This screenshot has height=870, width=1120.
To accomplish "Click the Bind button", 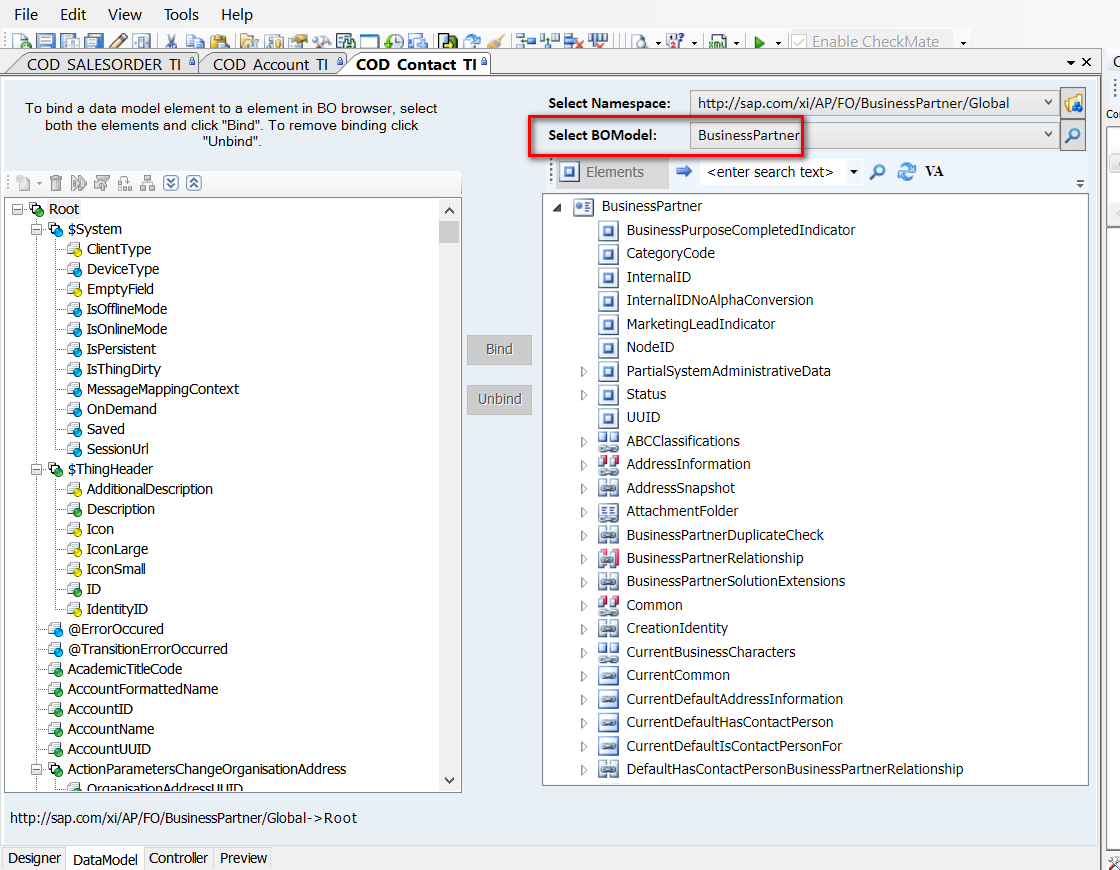I will pos(499,349).
